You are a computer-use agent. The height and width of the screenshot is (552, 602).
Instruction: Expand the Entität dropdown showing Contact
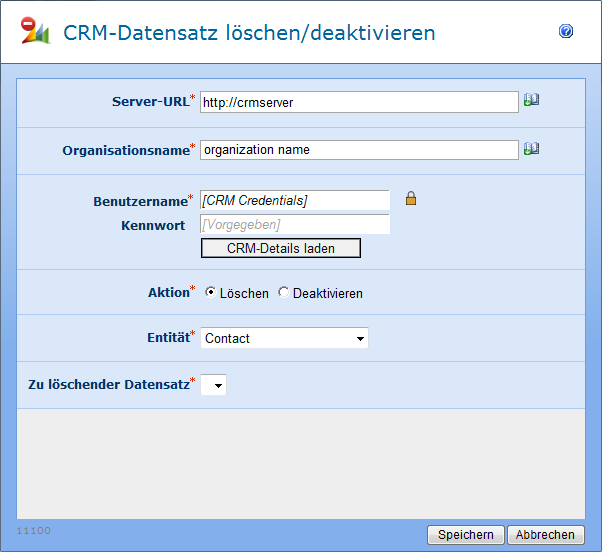click(x=284, y=339)
